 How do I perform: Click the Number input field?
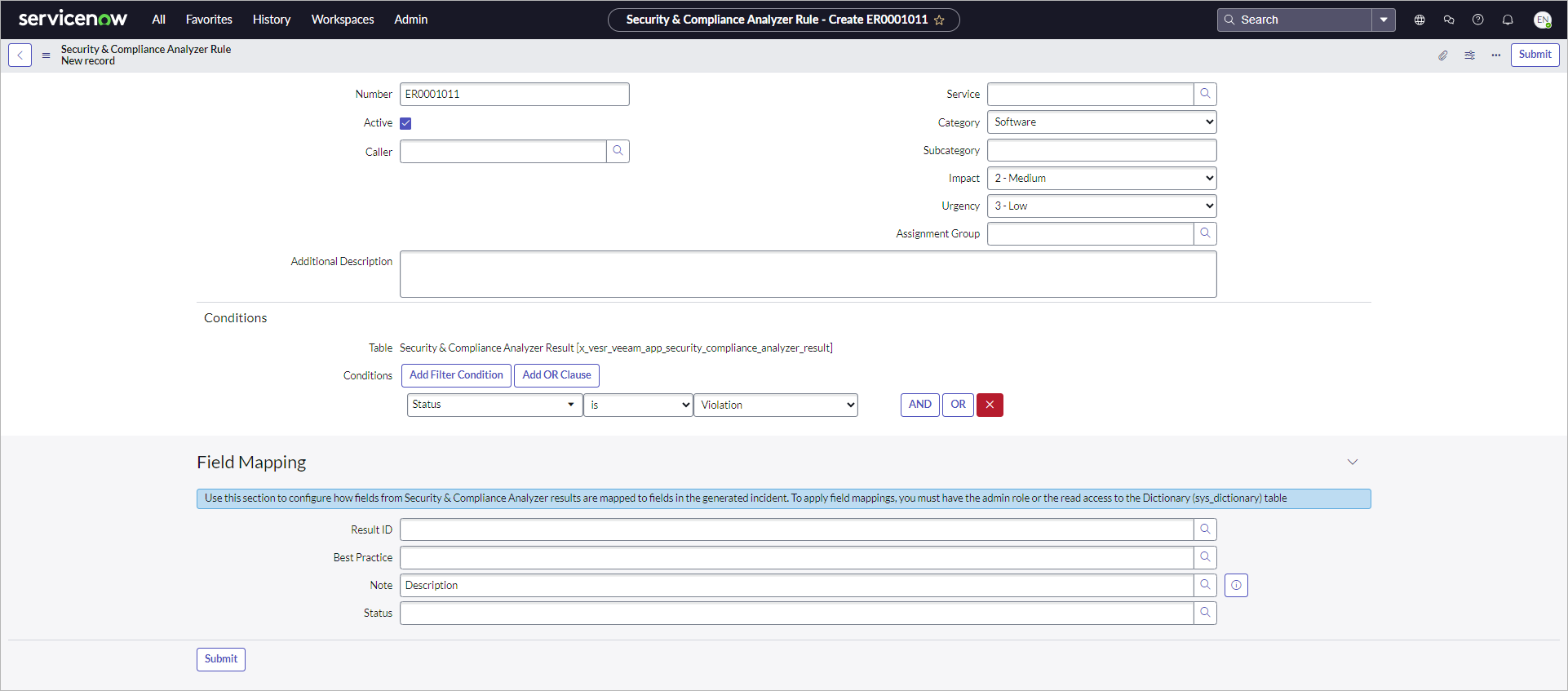pyautogui.click(x=515, y=94)
